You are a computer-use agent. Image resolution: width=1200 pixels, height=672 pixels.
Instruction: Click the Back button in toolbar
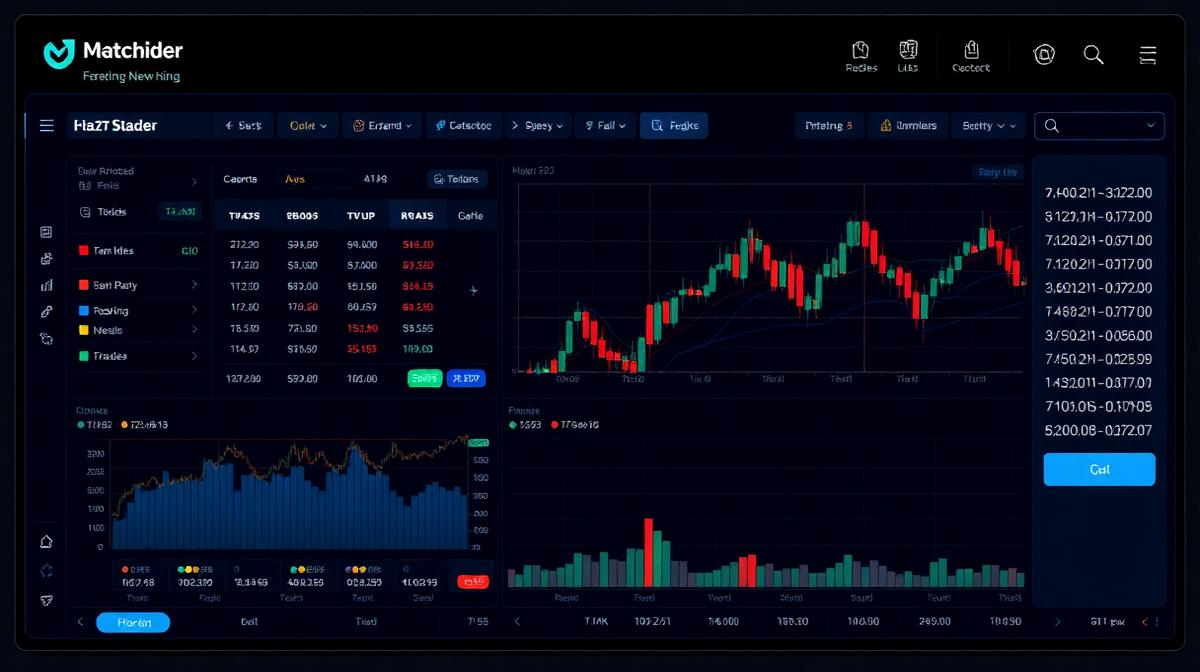[x=243, y=126]
